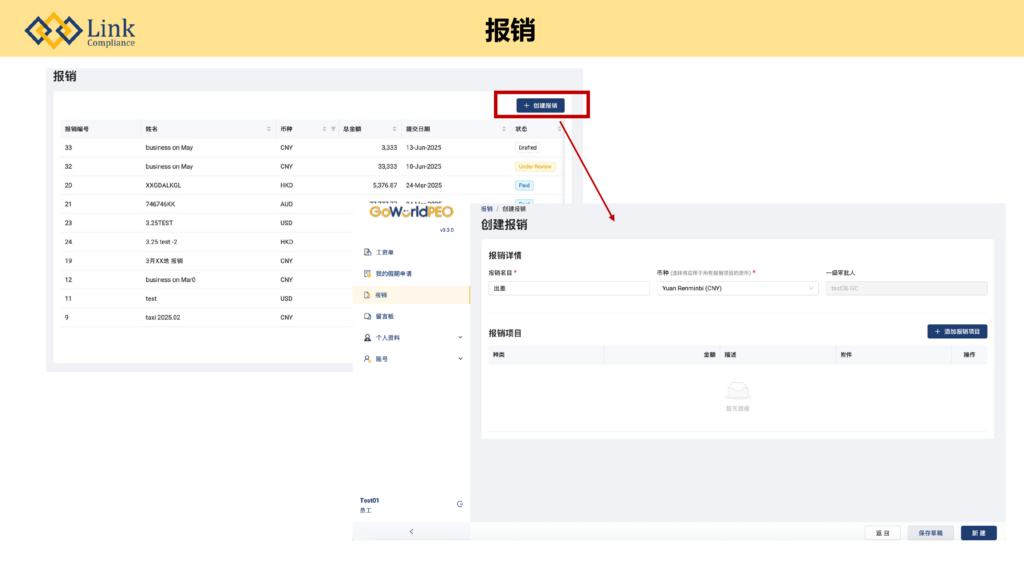This screenshot has height=576, width=1024.
Task: Click the 工资单 payslip icon in sidebar
Action: pos(367,253)
